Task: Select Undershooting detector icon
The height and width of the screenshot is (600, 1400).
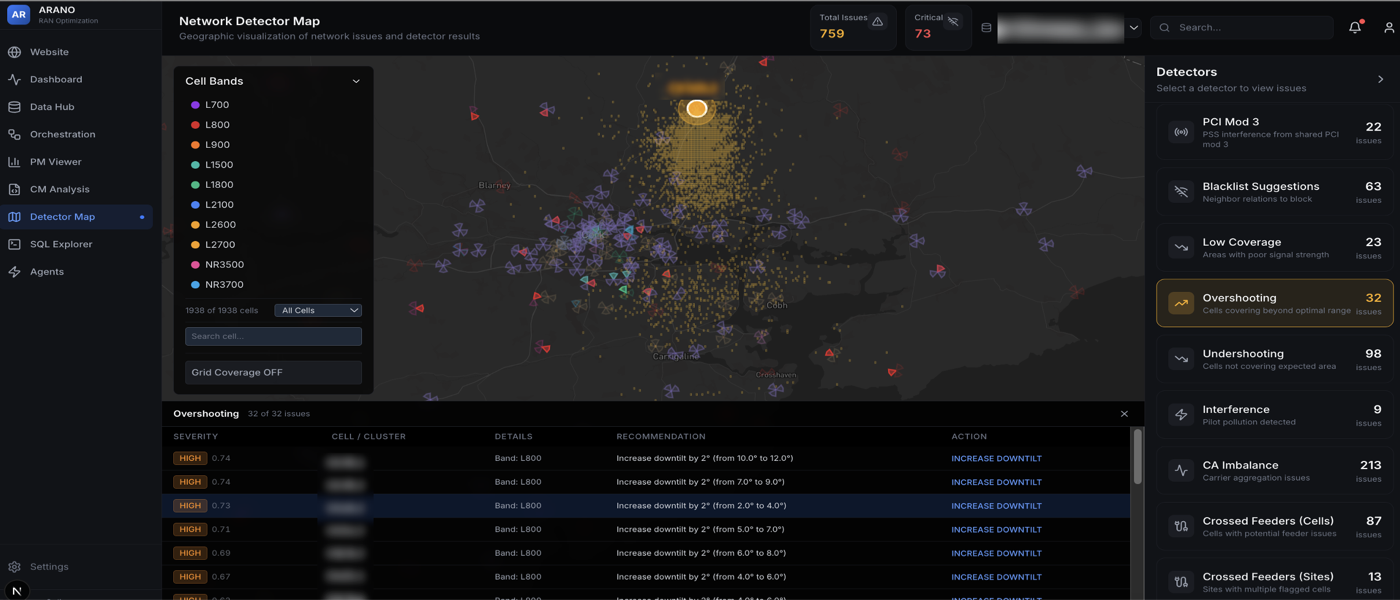Action: pyautogui.click(x=1181, y=359)
